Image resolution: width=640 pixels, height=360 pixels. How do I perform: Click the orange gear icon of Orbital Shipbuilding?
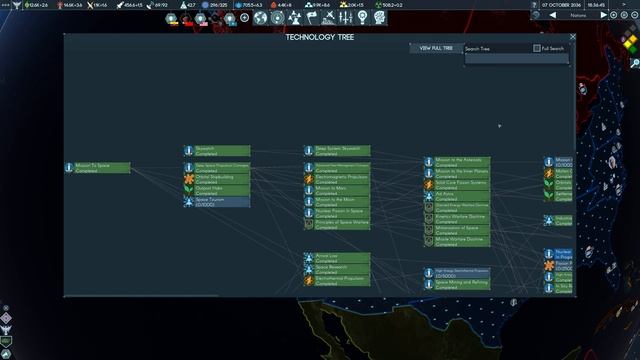[x=189, y=179]
